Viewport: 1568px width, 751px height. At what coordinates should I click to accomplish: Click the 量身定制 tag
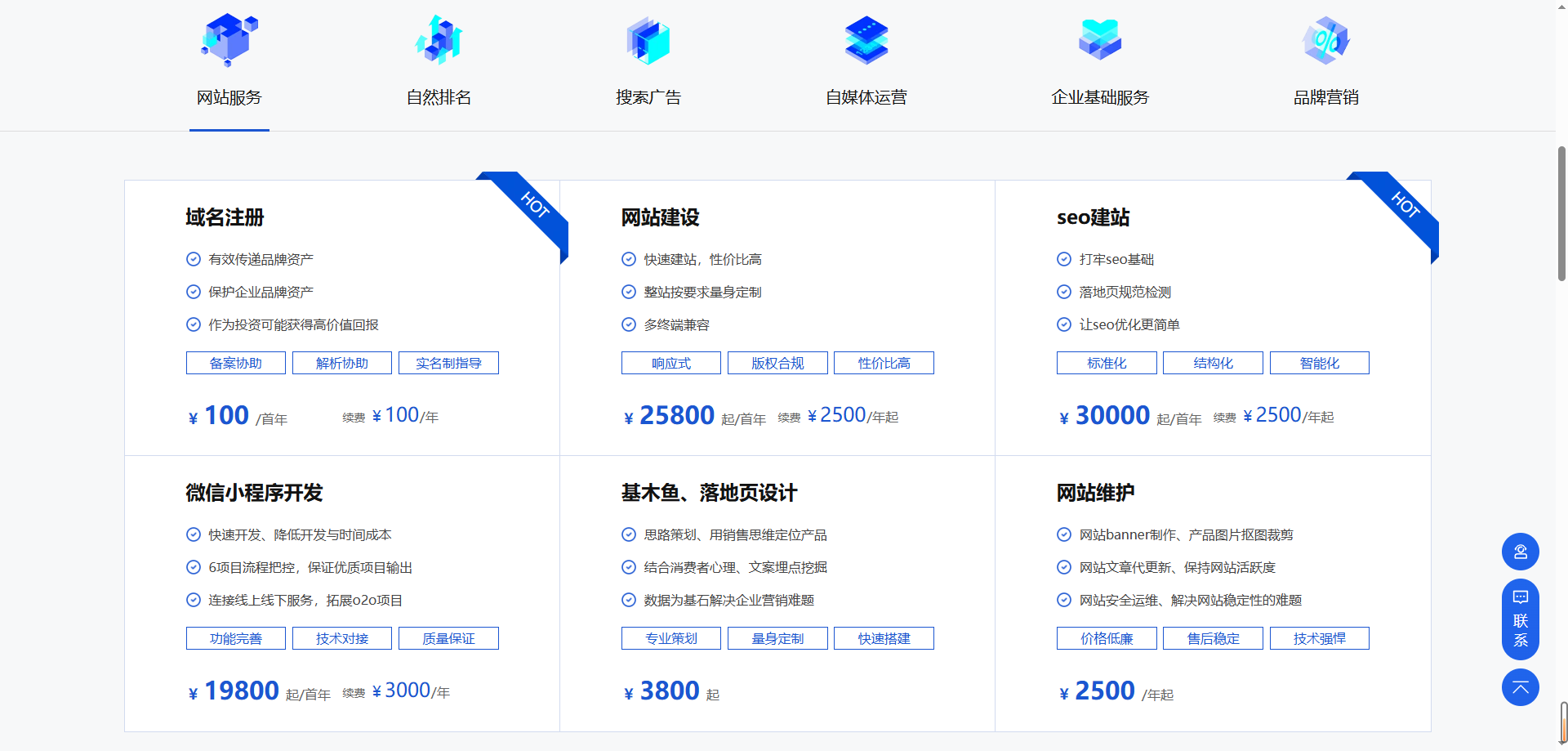(777, 638)
